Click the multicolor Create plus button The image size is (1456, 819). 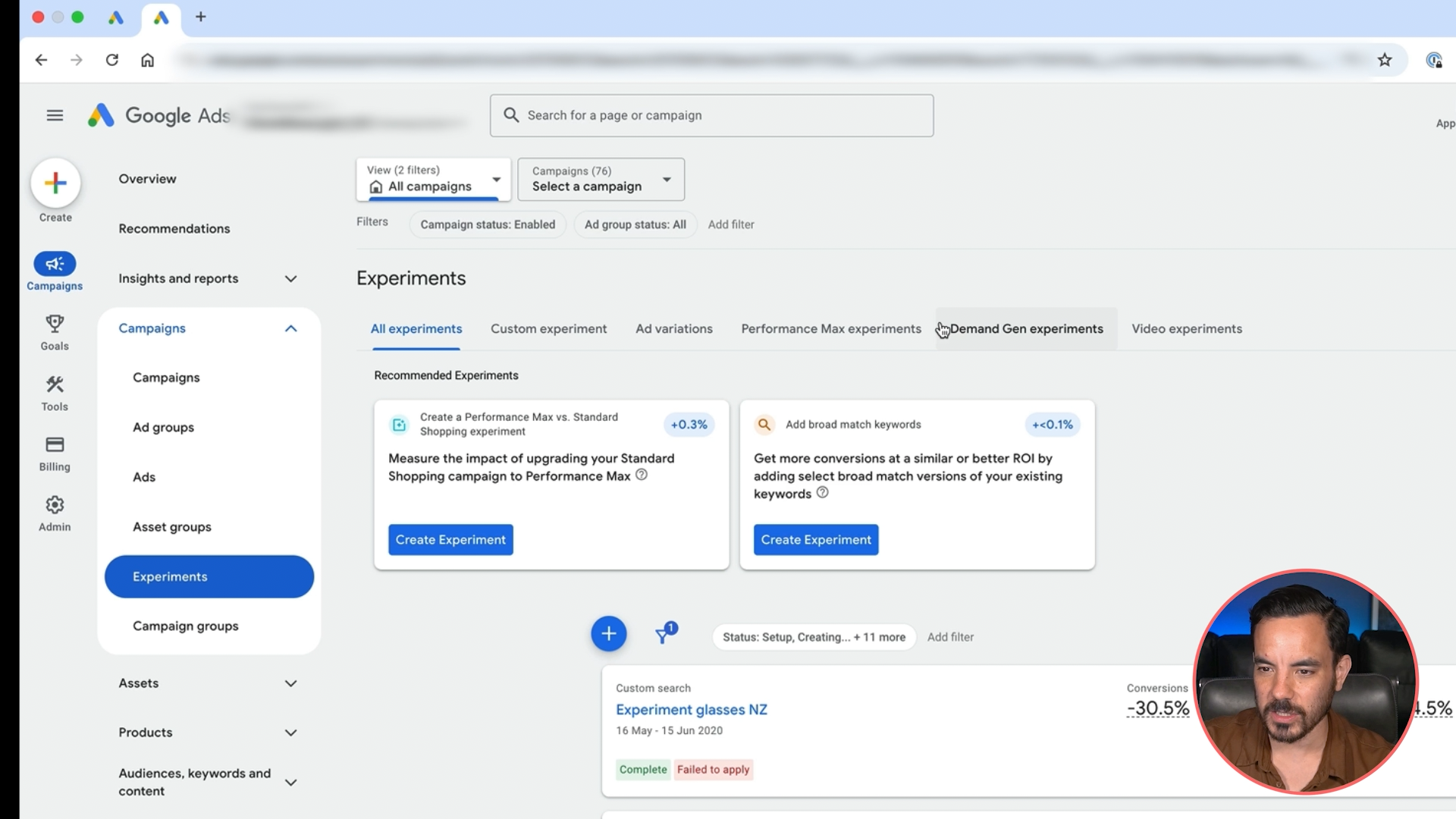tap(55, 183)
